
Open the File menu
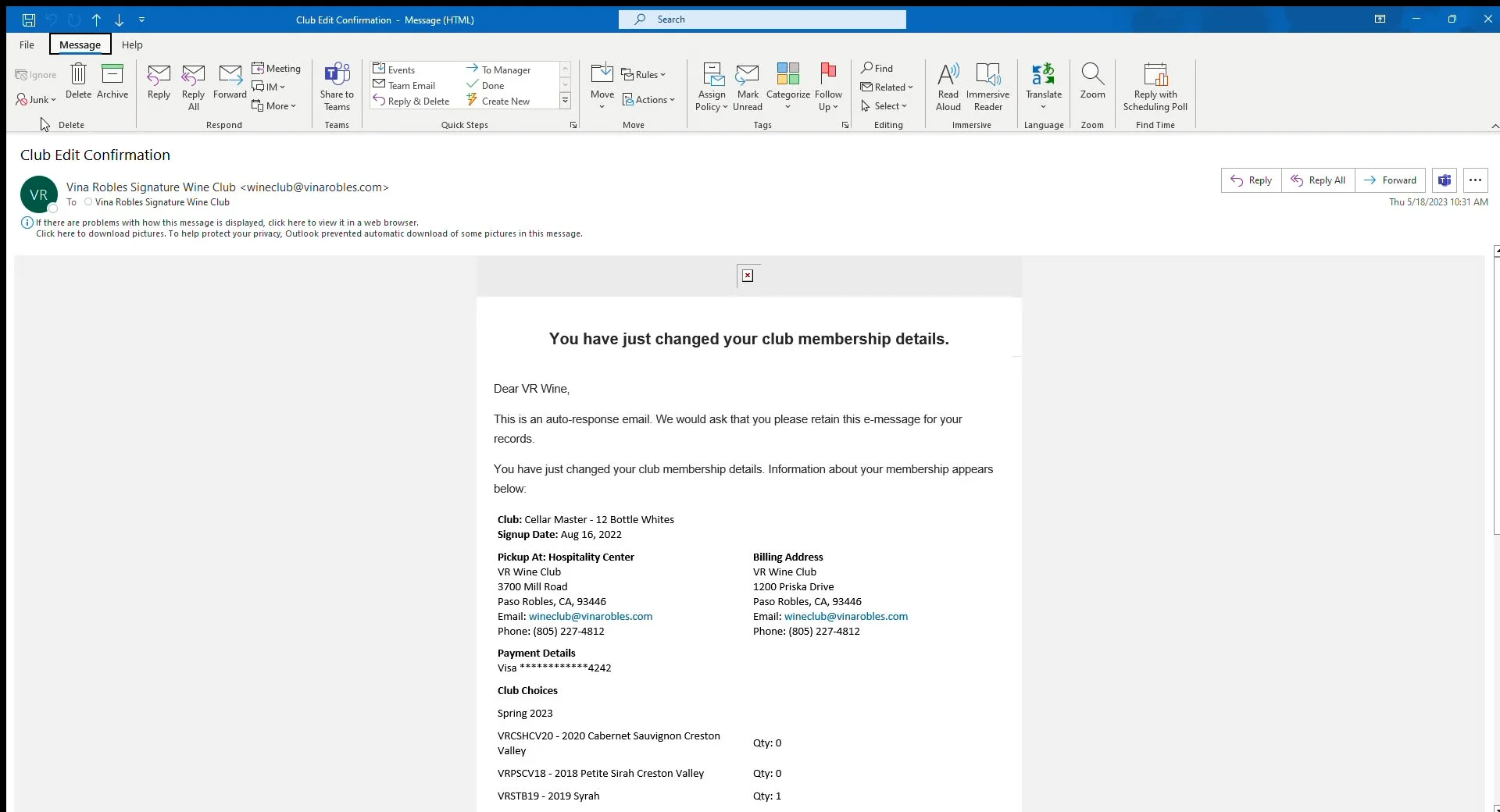27,45
